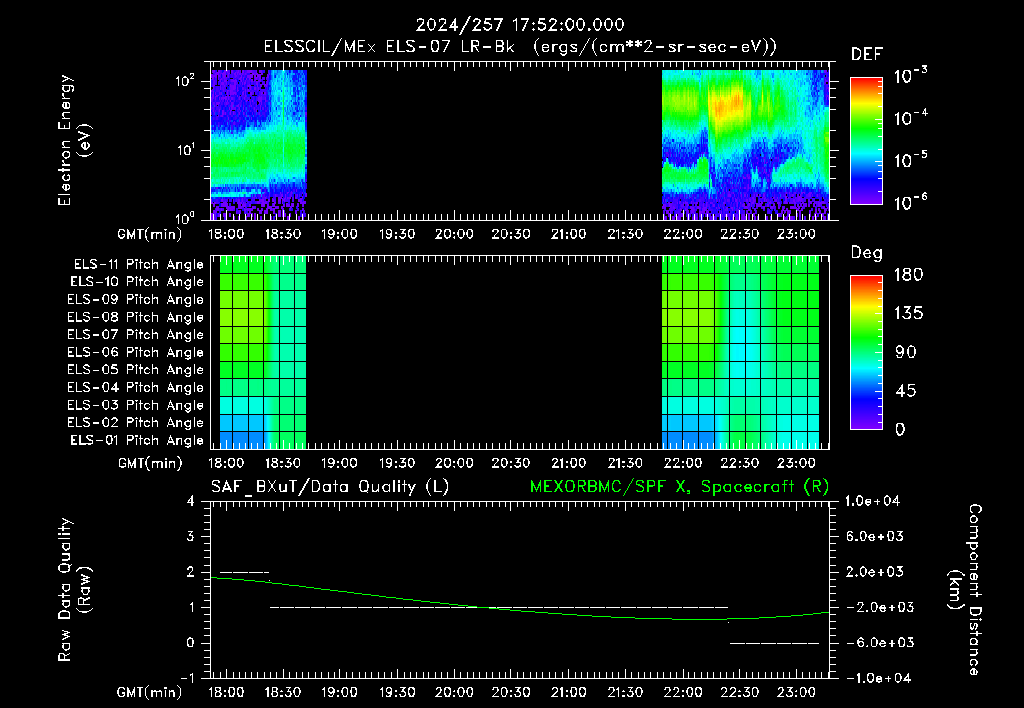The image size is (1024, 708).
Task: Click the green MEXORBMC/SPF X, Spacecraft (R) legend
Action: [x=679, y=487]
